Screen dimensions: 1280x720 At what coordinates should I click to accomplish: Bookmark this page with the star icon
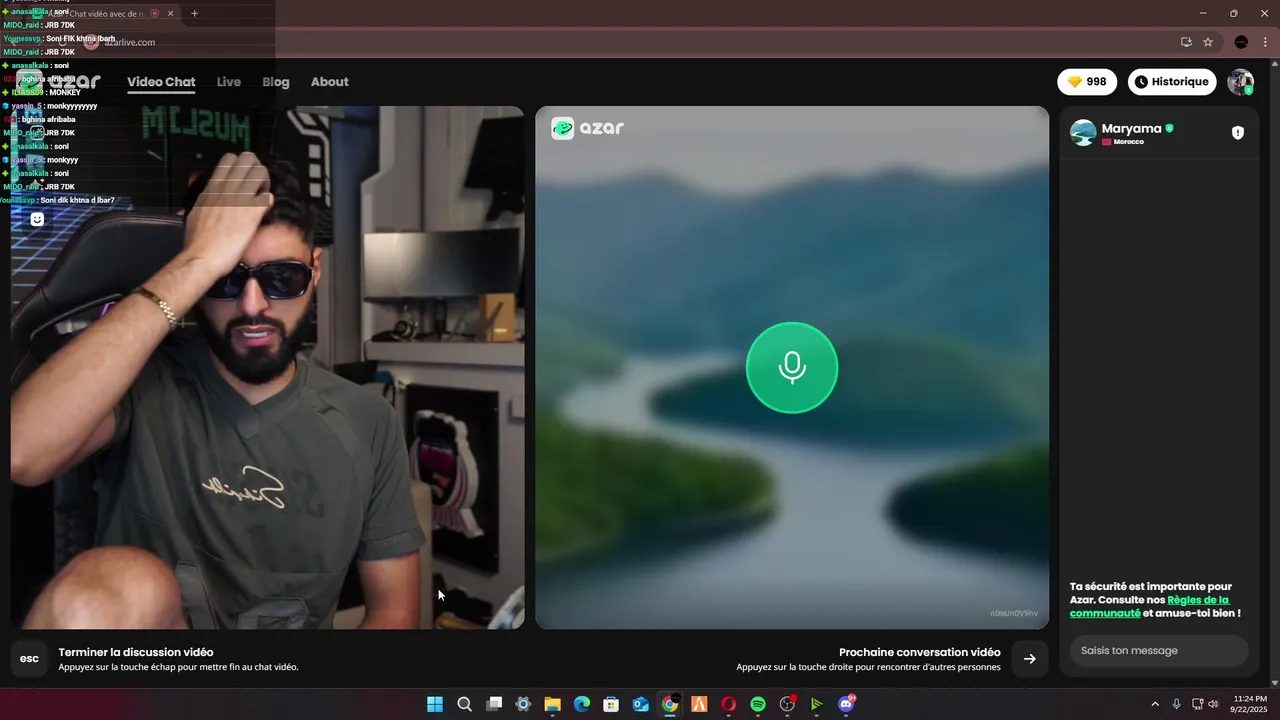click(1208, 42)
